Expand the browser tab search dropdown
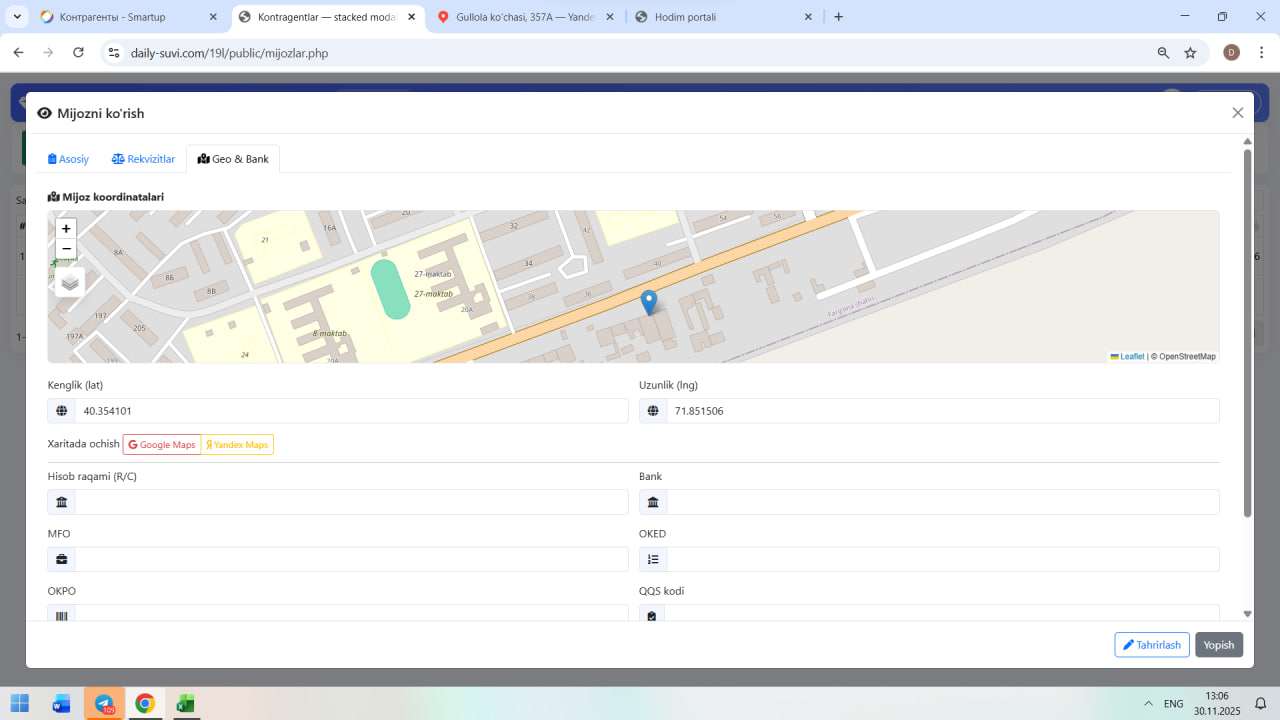Image resolution: width=1280 pixels, height=720 pixels. pyautogui.click(x=17, y=17)
